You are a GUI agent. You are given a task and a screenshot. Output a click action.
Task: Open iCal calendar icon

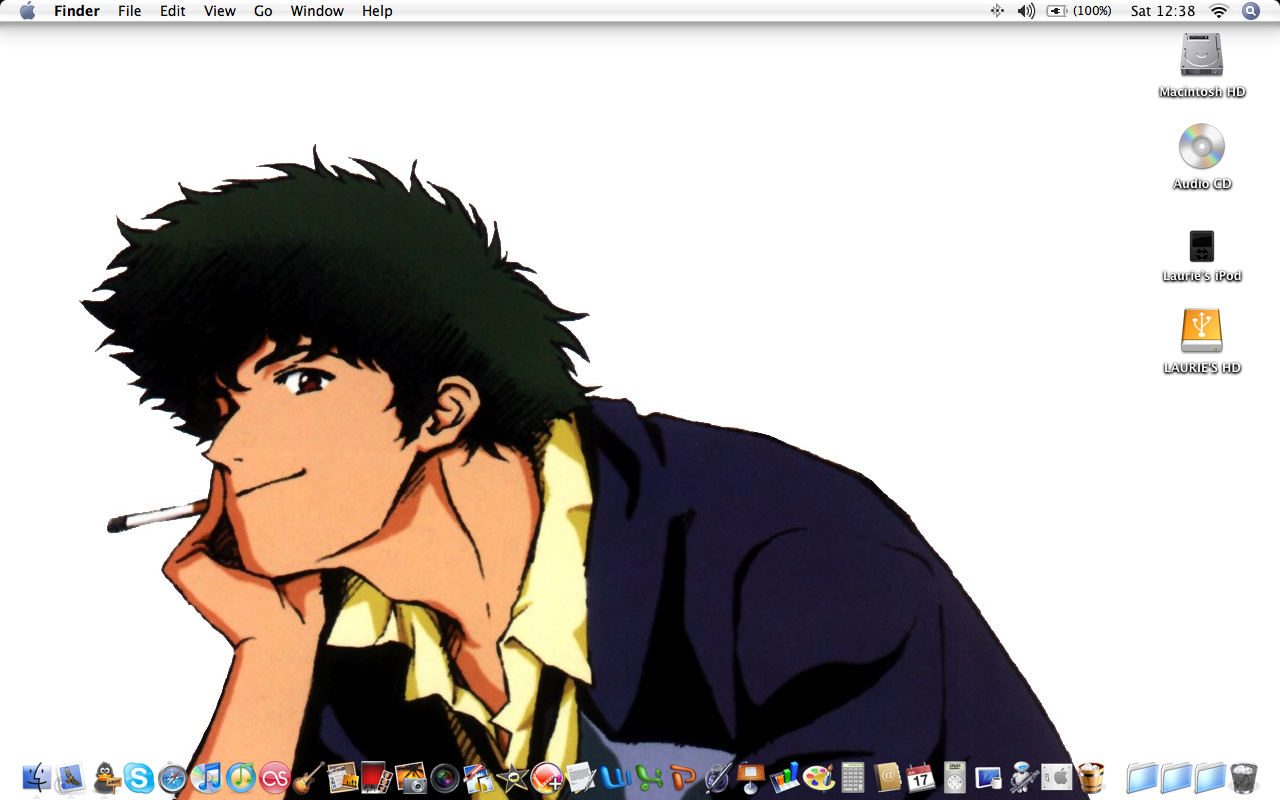click(921, 777)
